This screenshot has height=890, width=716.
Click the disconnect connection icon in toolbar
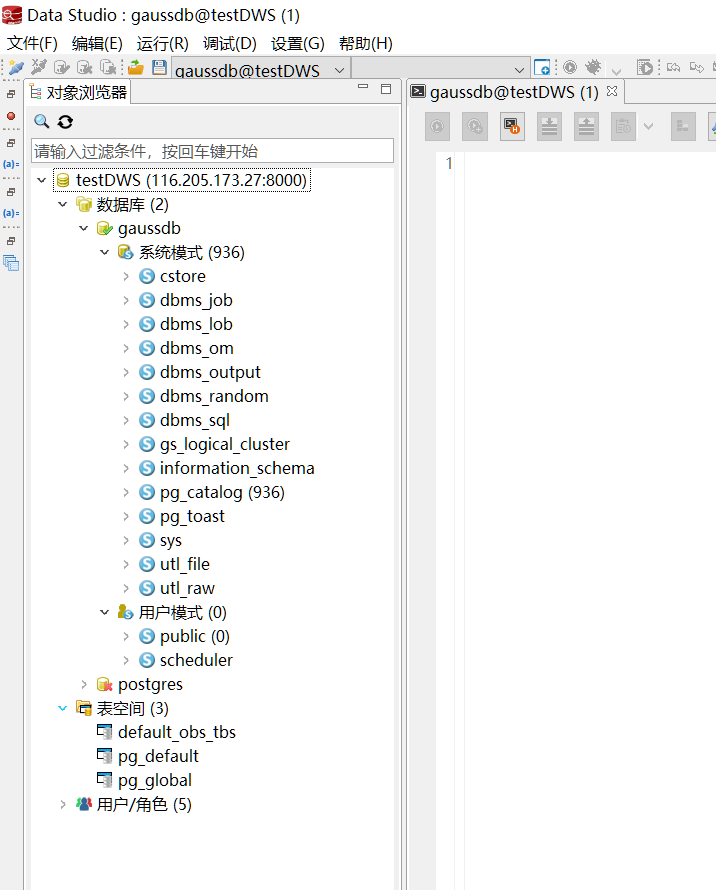coord(39,68)
